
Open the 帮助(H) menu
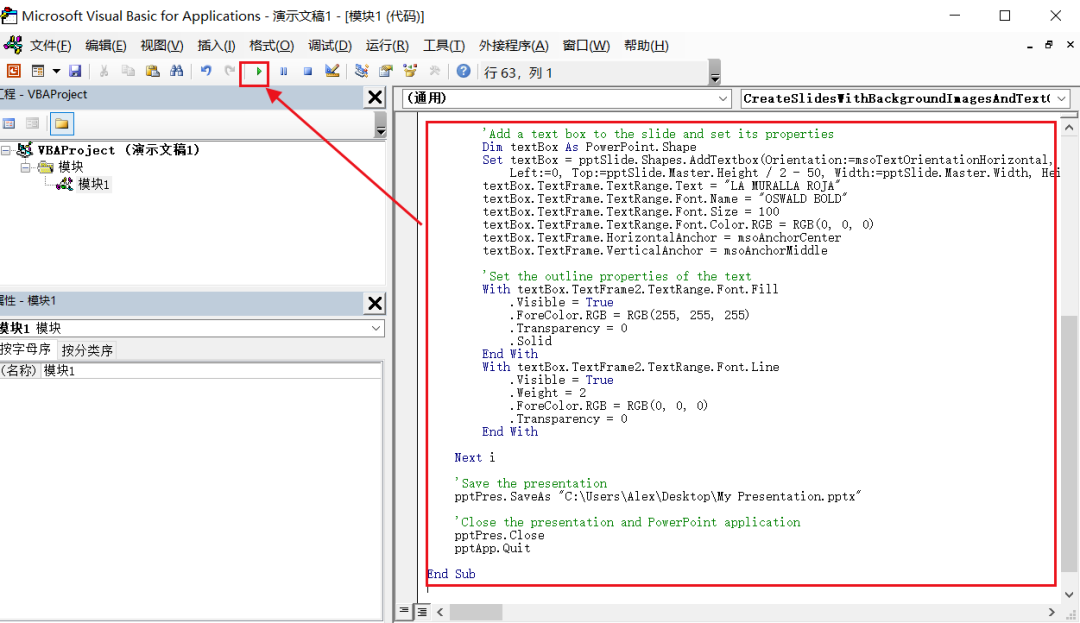pyautogui.click(x=646, y=45)
